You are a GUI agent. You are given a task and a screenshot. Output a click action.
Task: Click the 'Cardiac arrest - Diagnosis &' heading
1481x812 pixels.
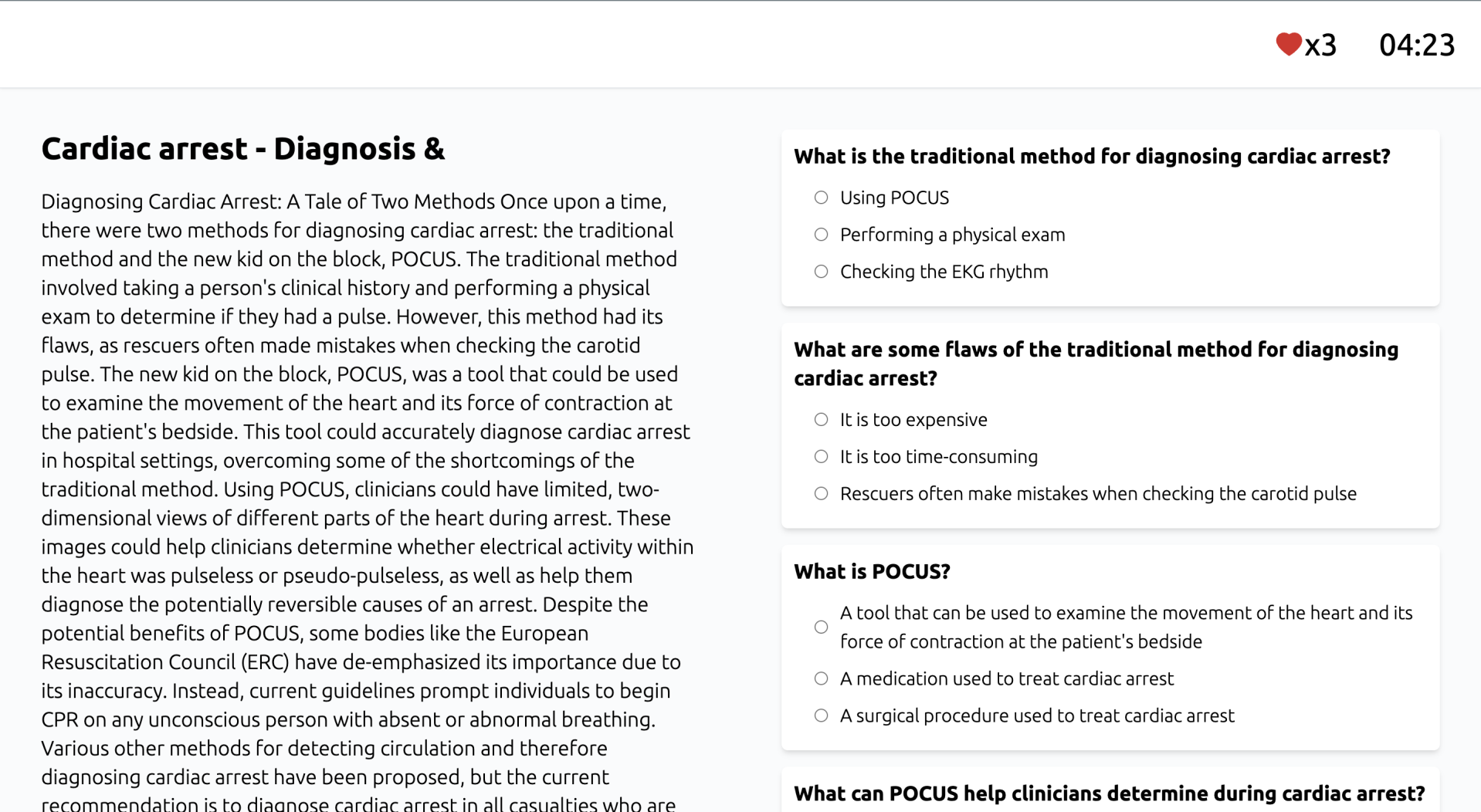[x=243, y=149]
